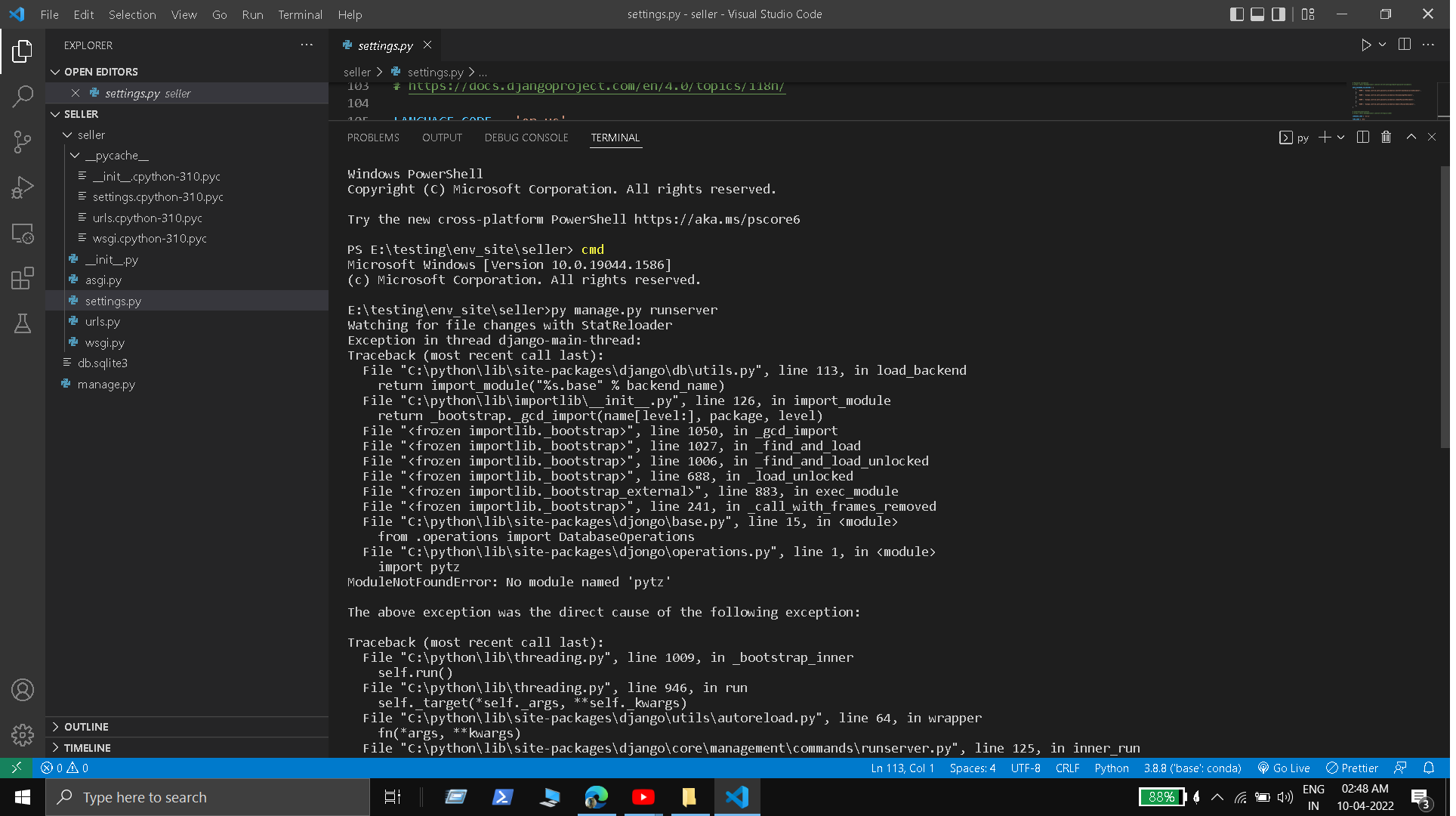Screen dimensions: 1456x816
Task: Click the terminal vertical scrollbar
Action: tap(1445, 306)
